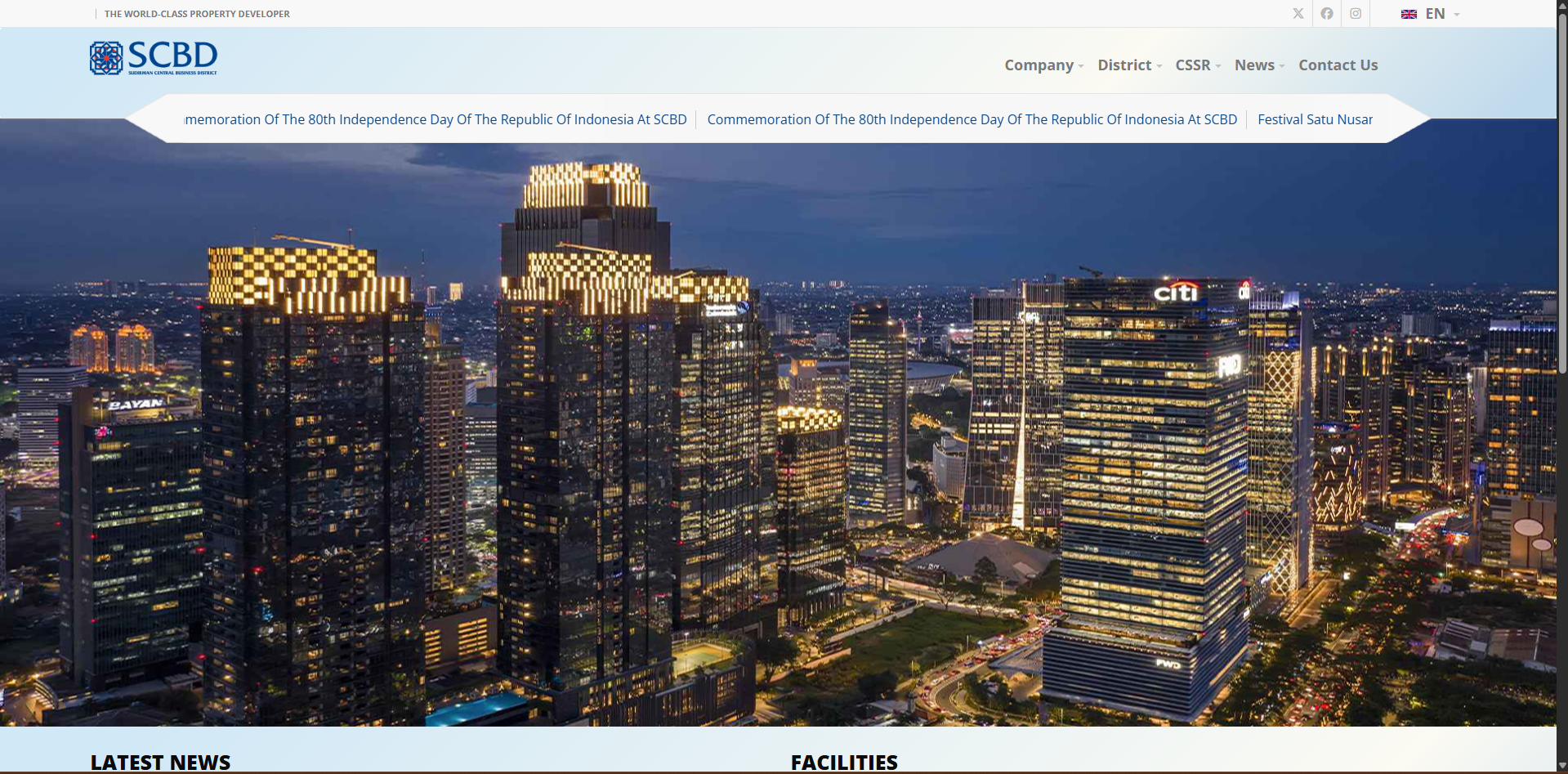Screen dimensions: 1568x774
Task: Expand the District dropdown menu
Action: 1129,65
